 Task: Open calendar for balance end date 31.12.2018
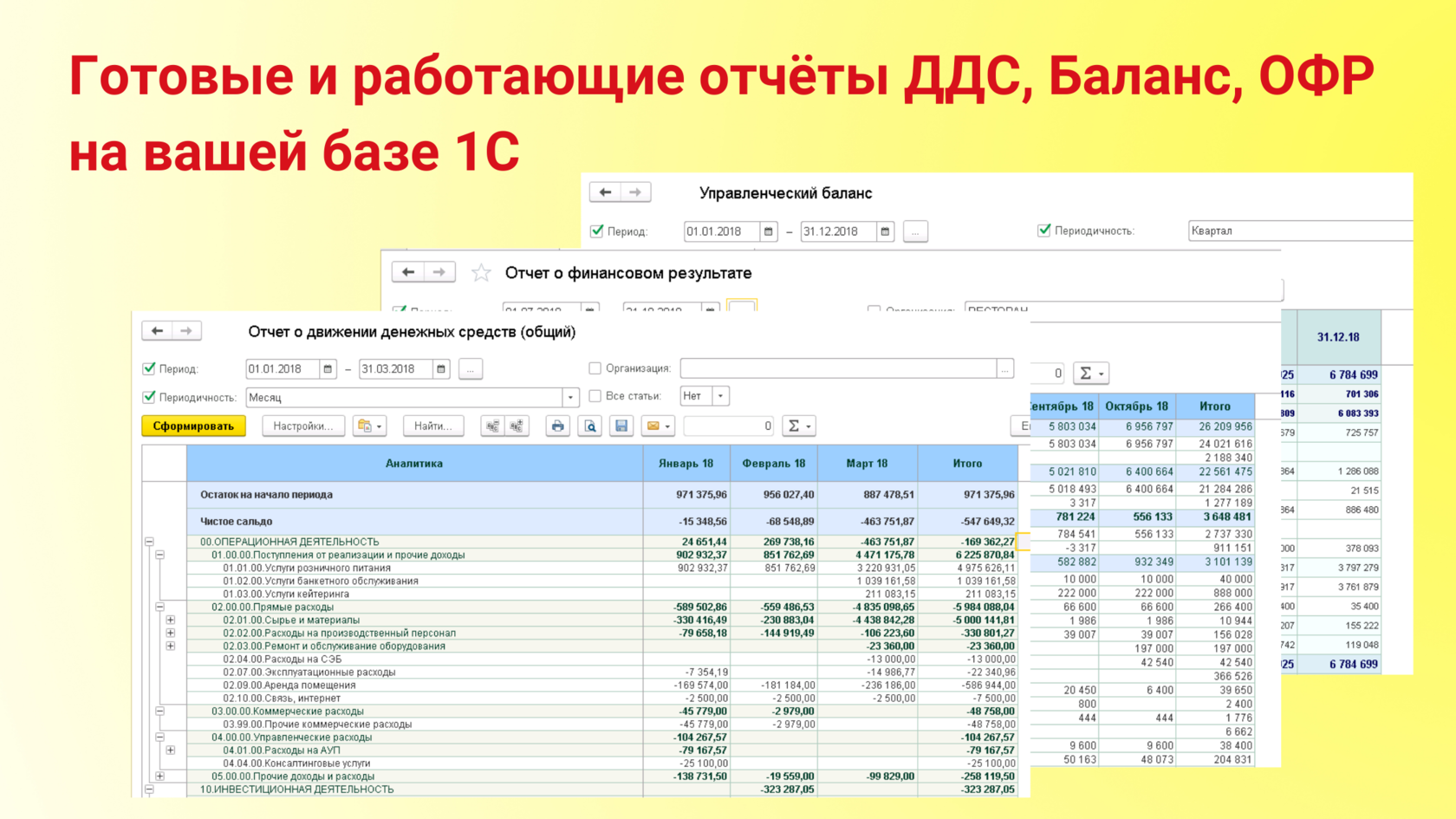[885, 231]
